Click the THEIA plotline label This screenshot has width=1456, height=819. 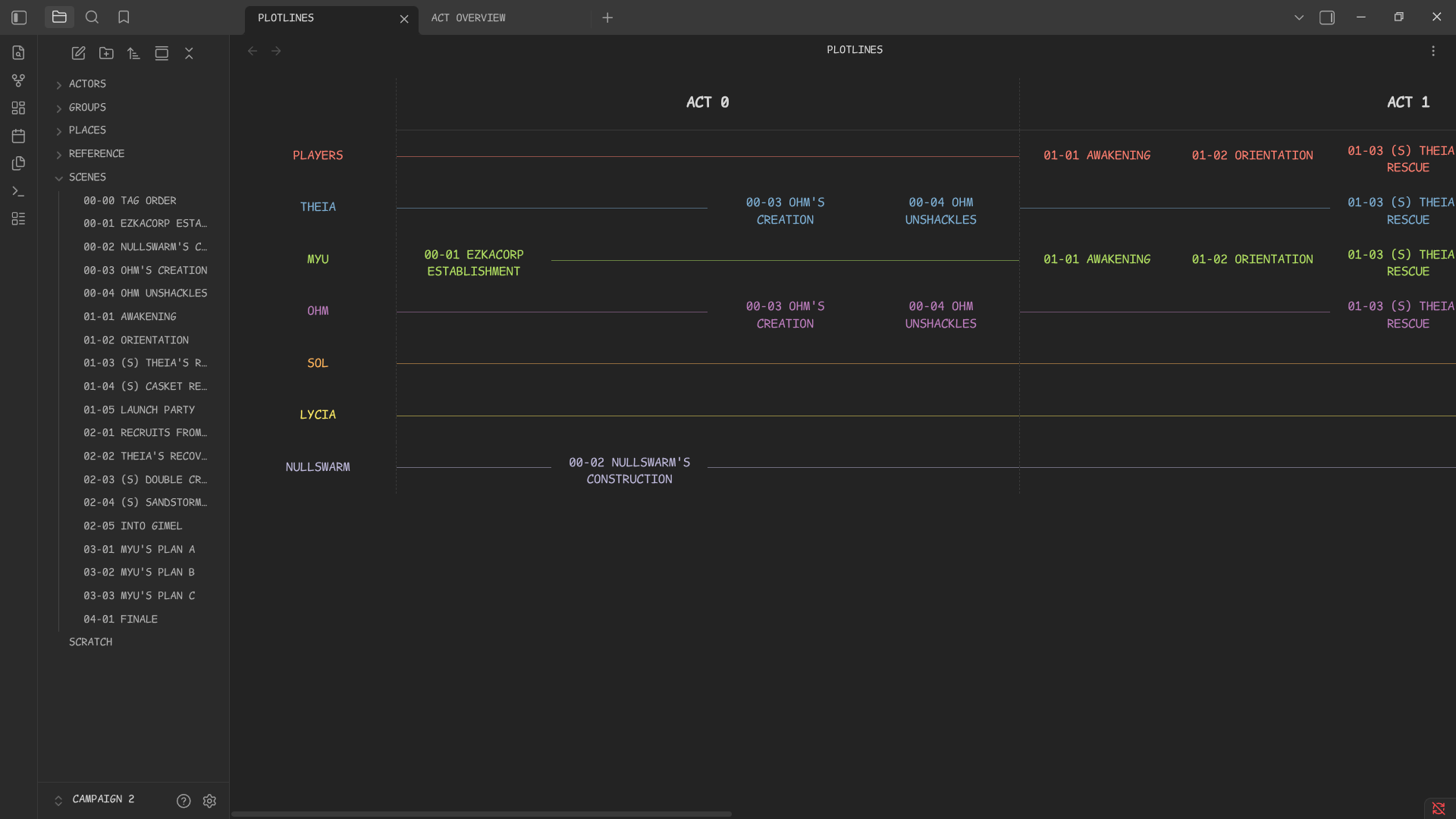point(318,207)
